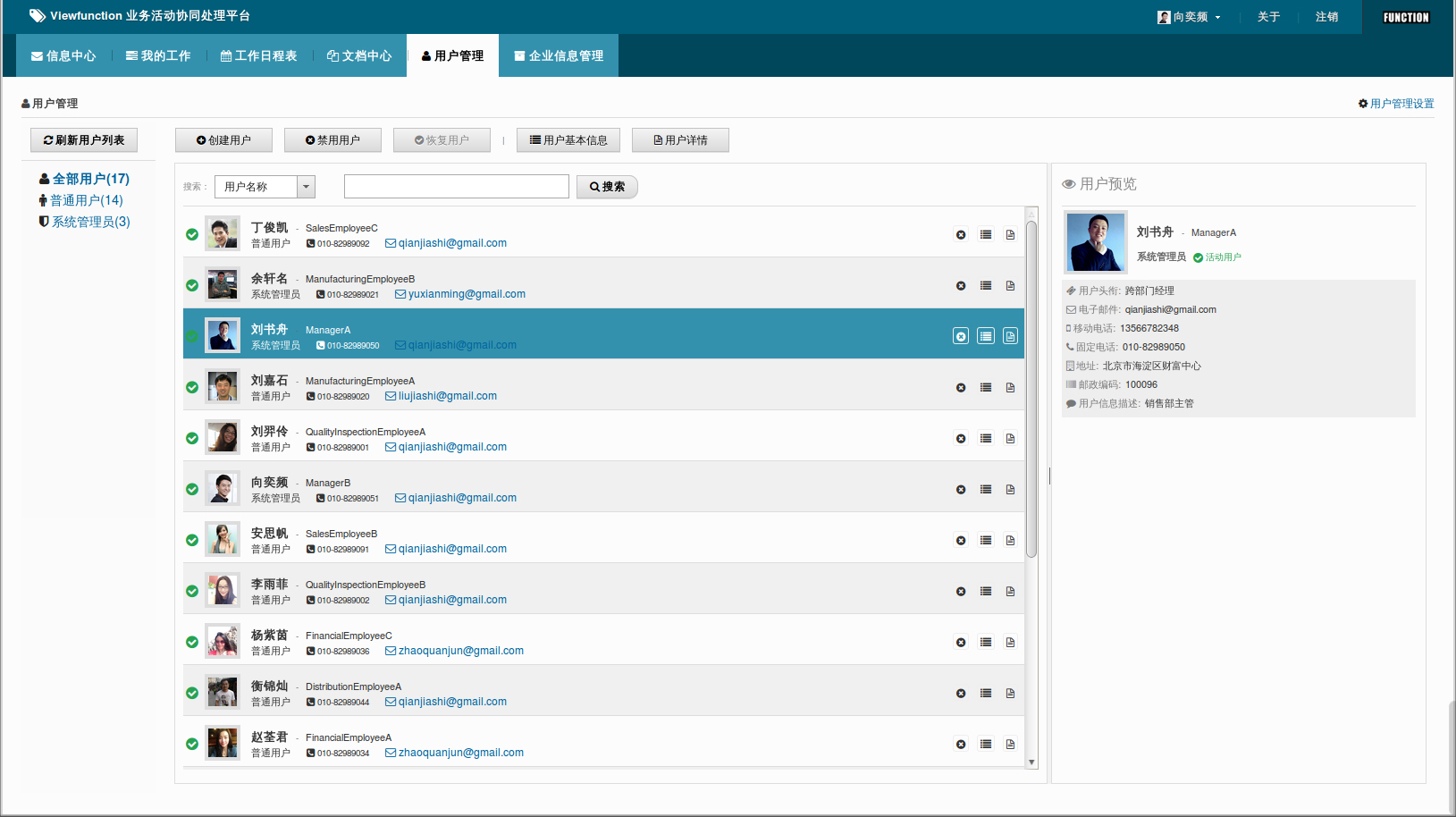This screenshot has height=817, width=1456.
Task: Switch to 我的工作 tab
Action: 158,55
